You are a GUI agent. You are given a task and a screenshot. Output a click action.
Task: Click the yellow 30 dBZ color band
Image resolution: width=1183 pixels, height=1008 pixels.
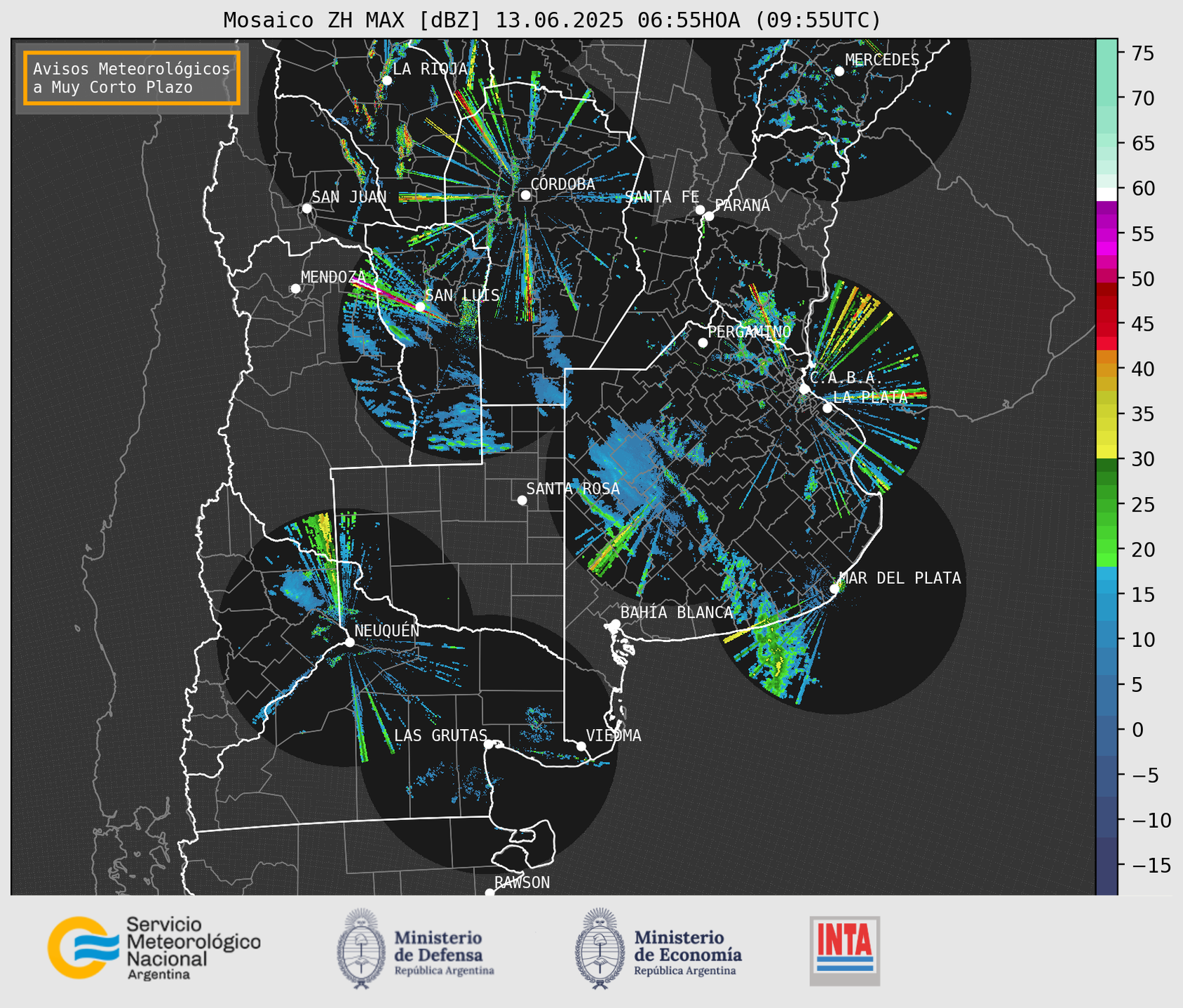[x=1107, y=452]
